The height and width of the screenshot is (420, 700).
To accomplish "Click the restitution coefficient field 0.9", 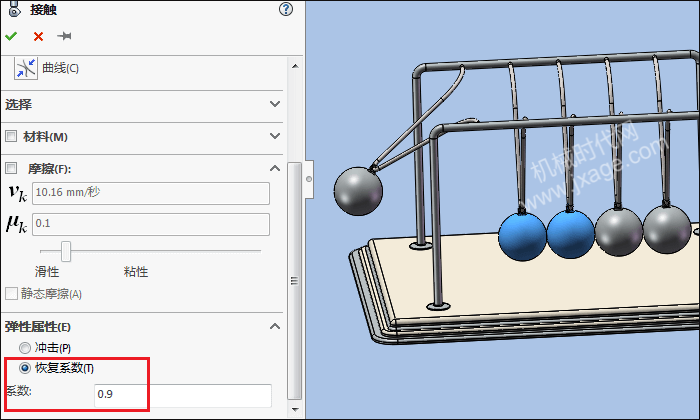I will point(183,395).
